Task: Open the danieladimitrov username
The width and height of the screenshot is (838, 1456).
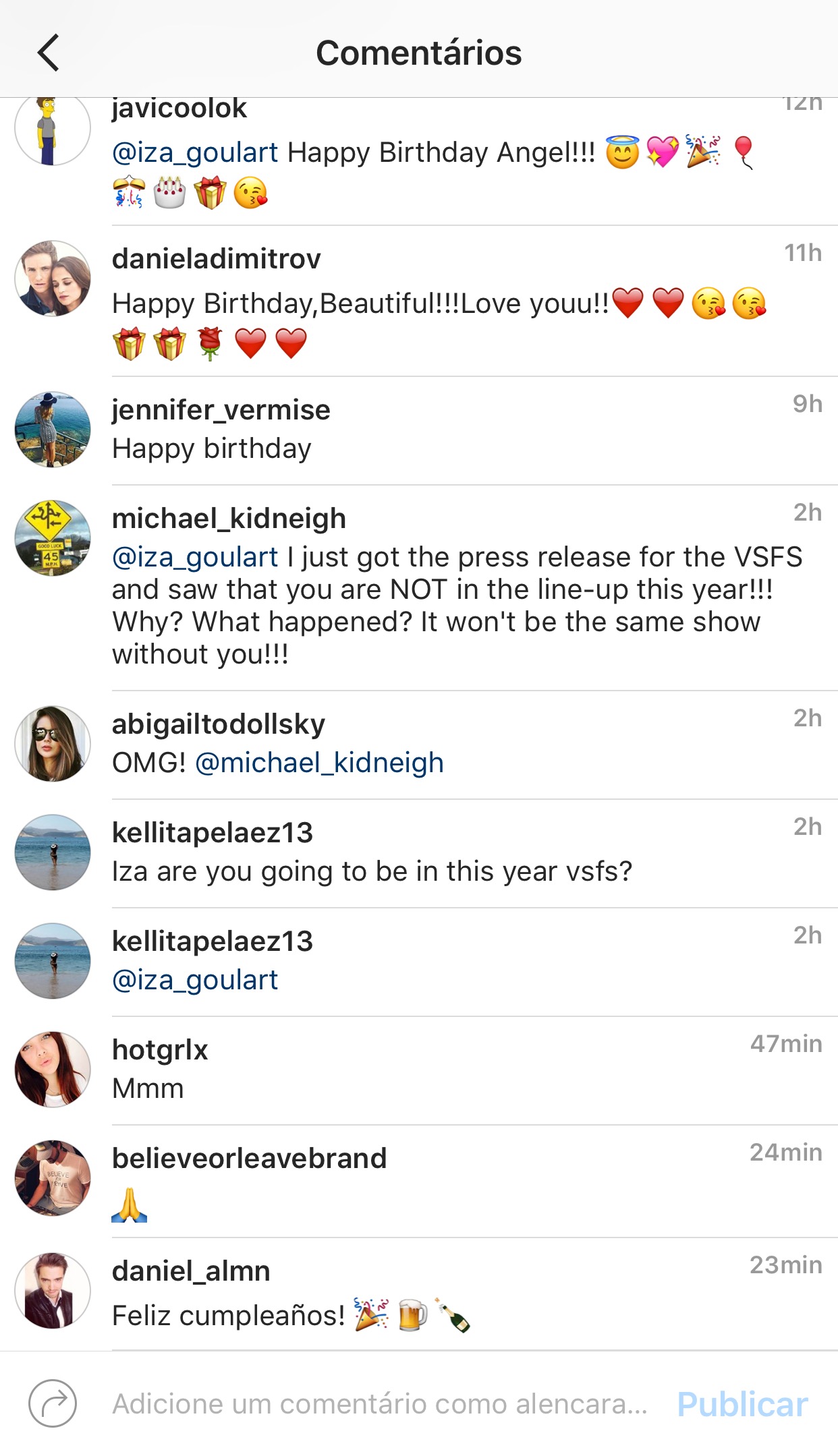Action: point(216,259)
